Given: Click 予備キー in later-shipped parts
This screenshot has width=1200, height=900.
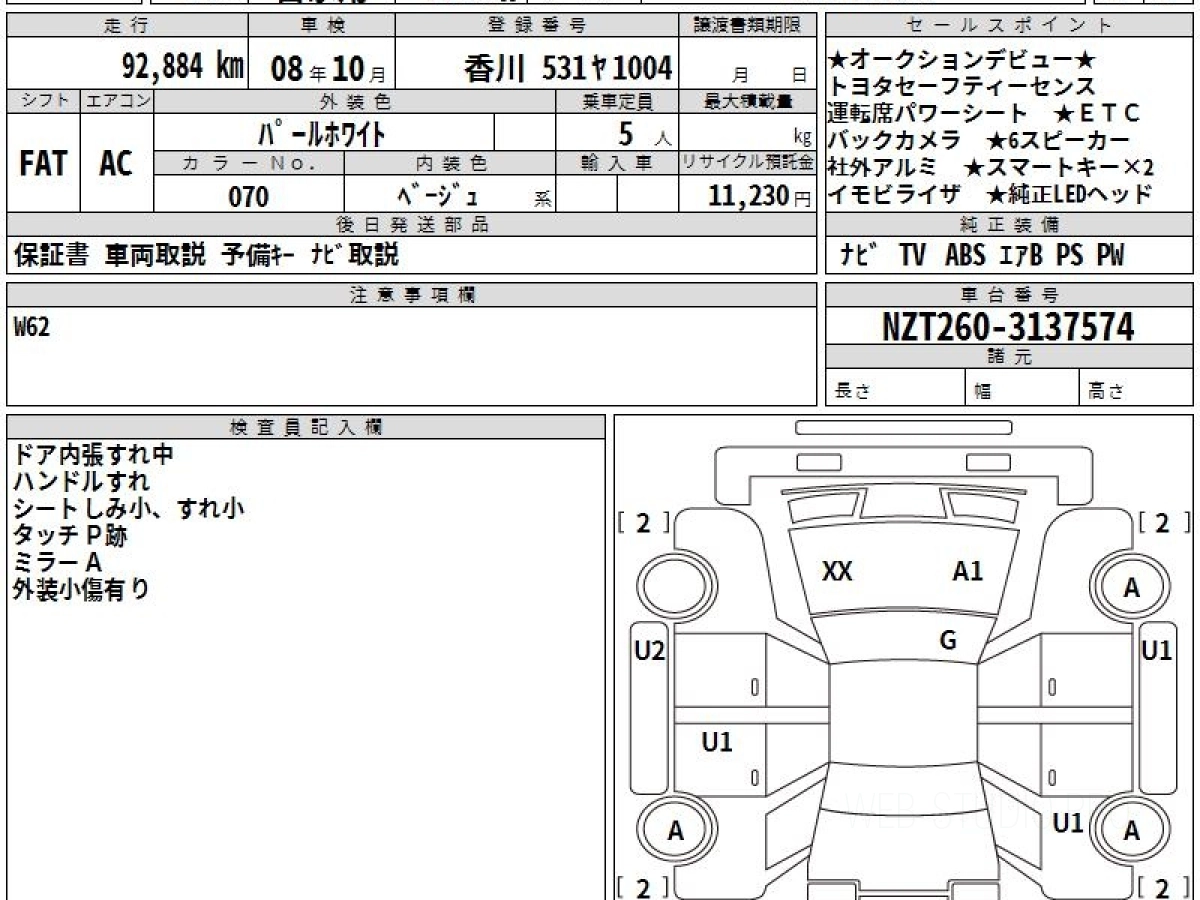Looking at the screenshot, I should pos(258,255).
